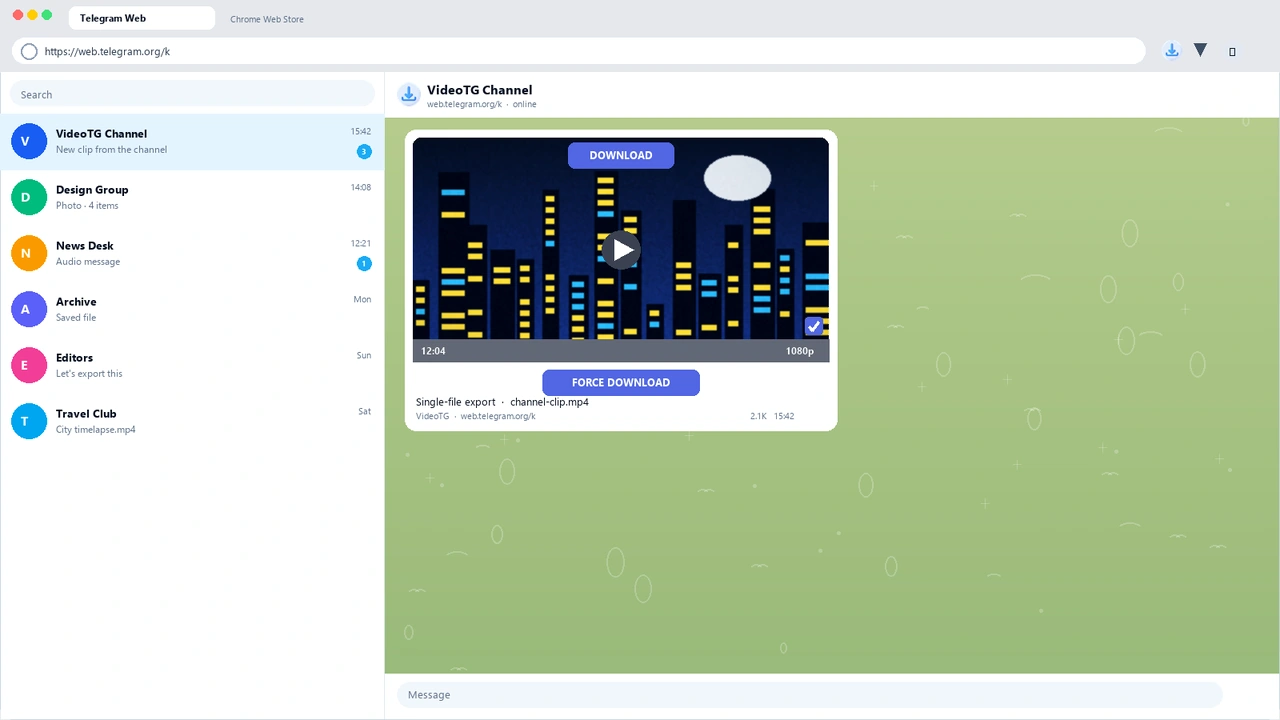Click the green D avatar
The width and height of the screenshot is (1280, 720).
click(x=29, y=197)
